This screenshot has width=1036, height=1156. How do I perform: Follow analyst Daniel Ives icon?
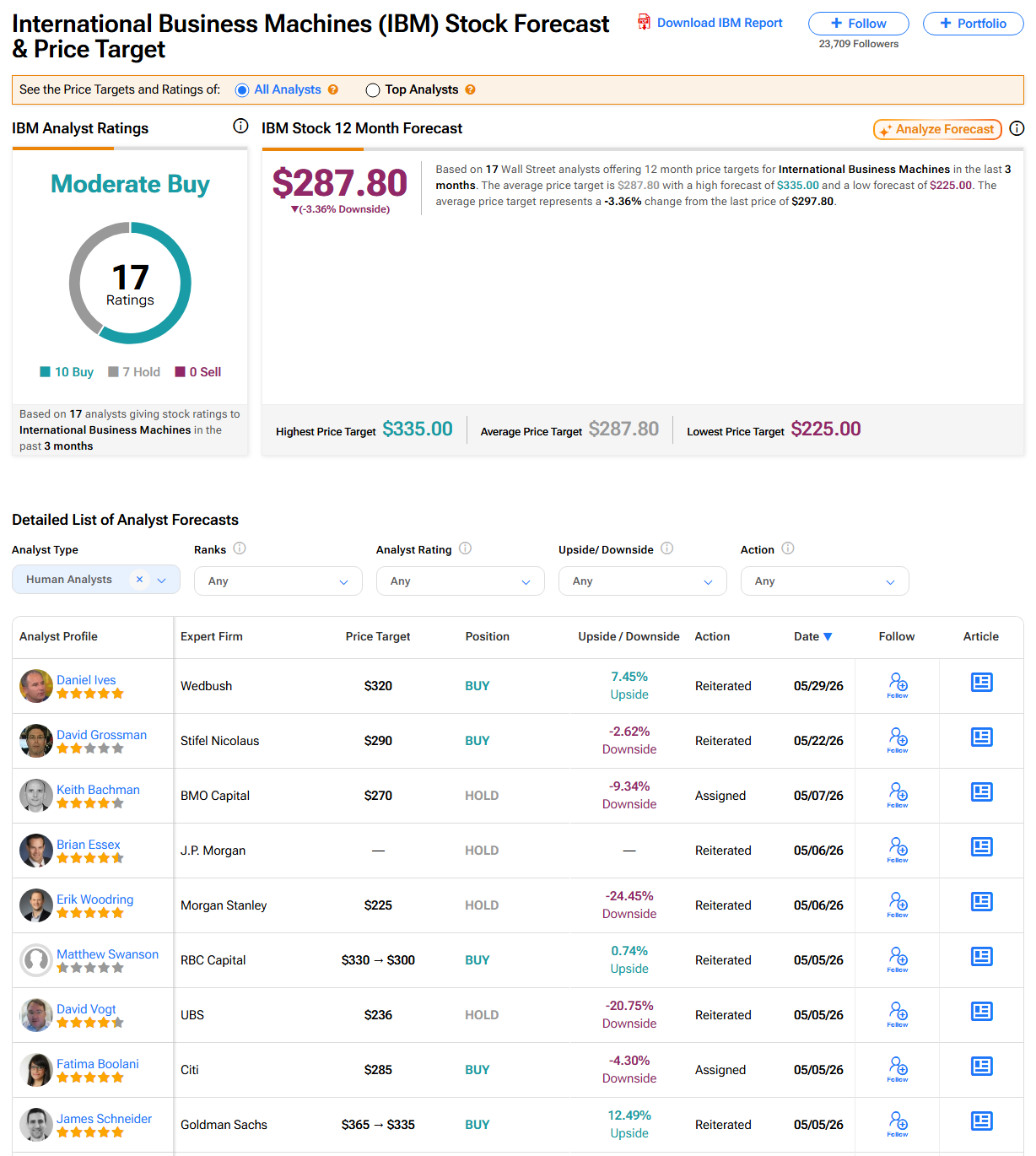pos(898,685)
